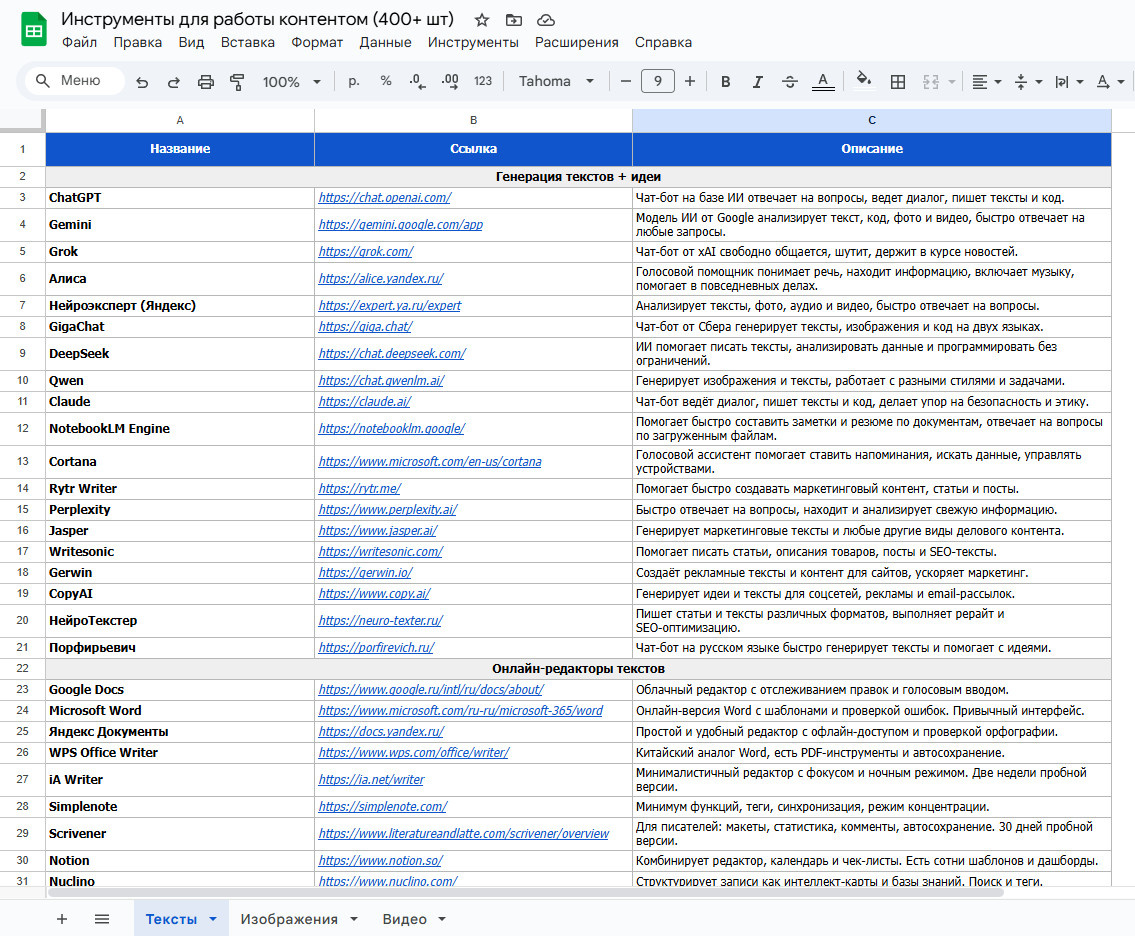
Task: Open vertical align dropdown
Action: click(x=1027, y=82)
